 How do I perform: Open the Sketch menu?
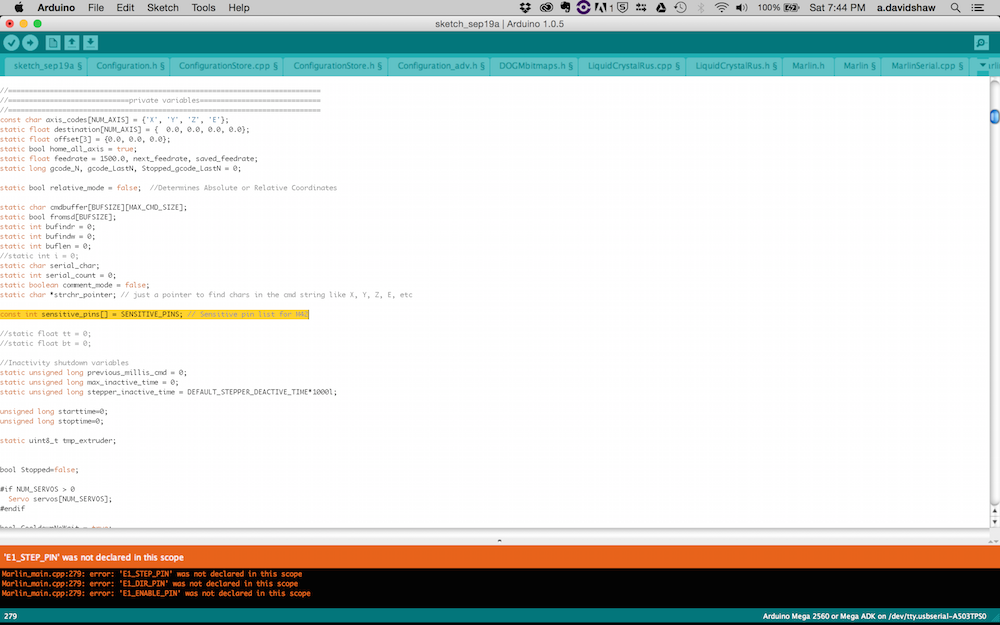click(163, 8)
